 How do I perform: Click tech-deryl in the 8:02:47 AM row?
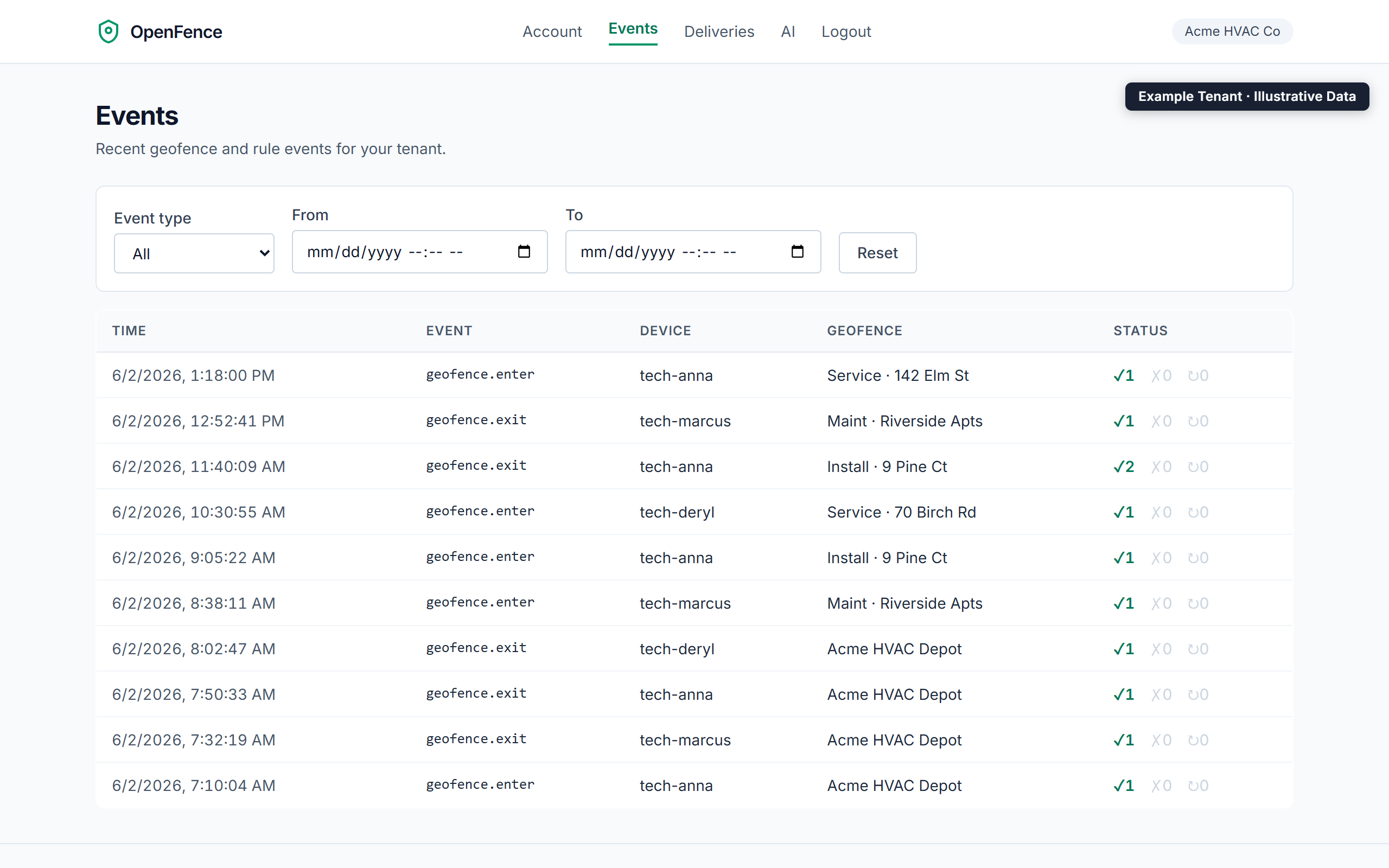[677, 649]
